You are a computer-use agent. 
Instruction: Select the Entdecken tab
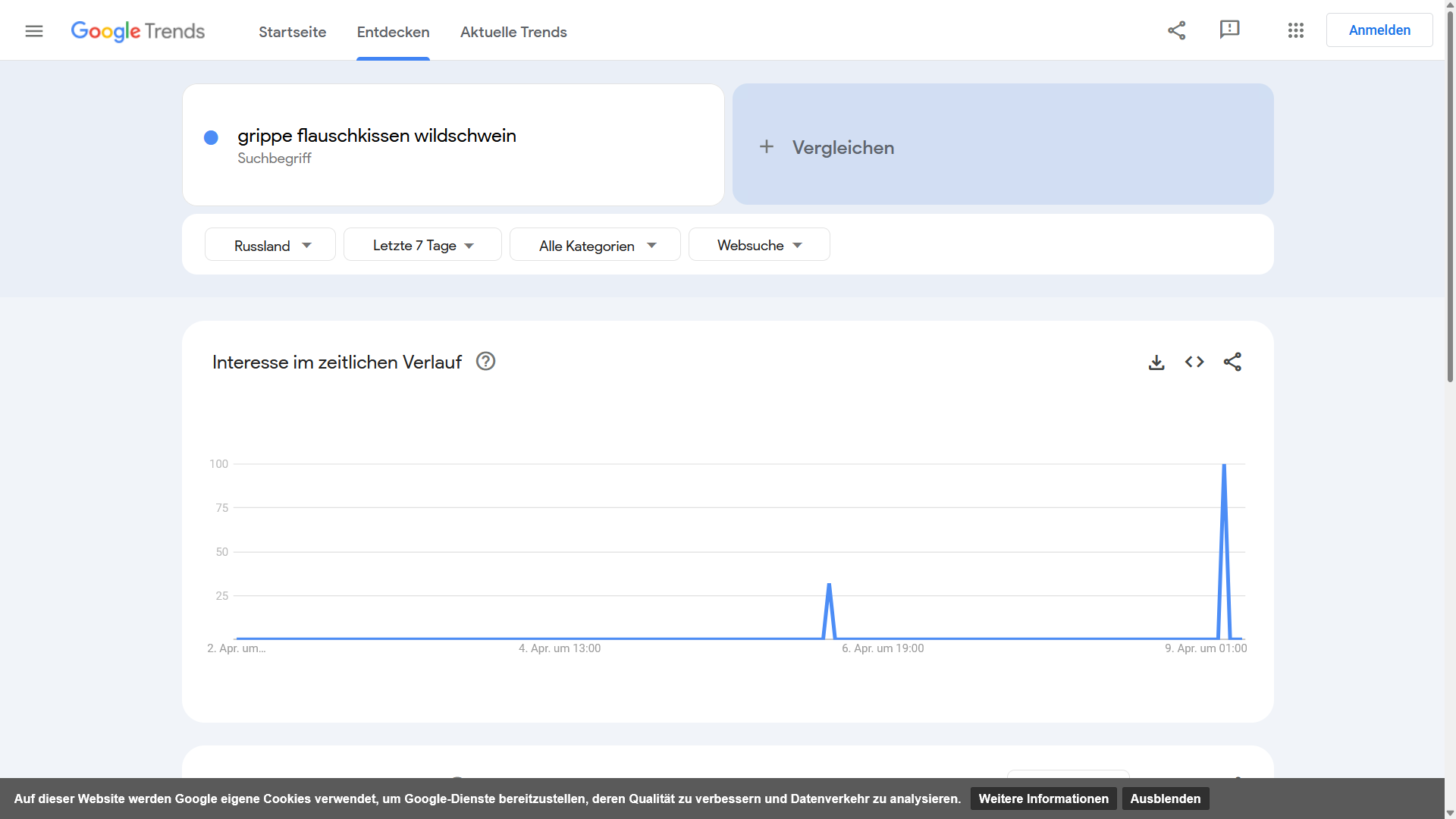393,32
